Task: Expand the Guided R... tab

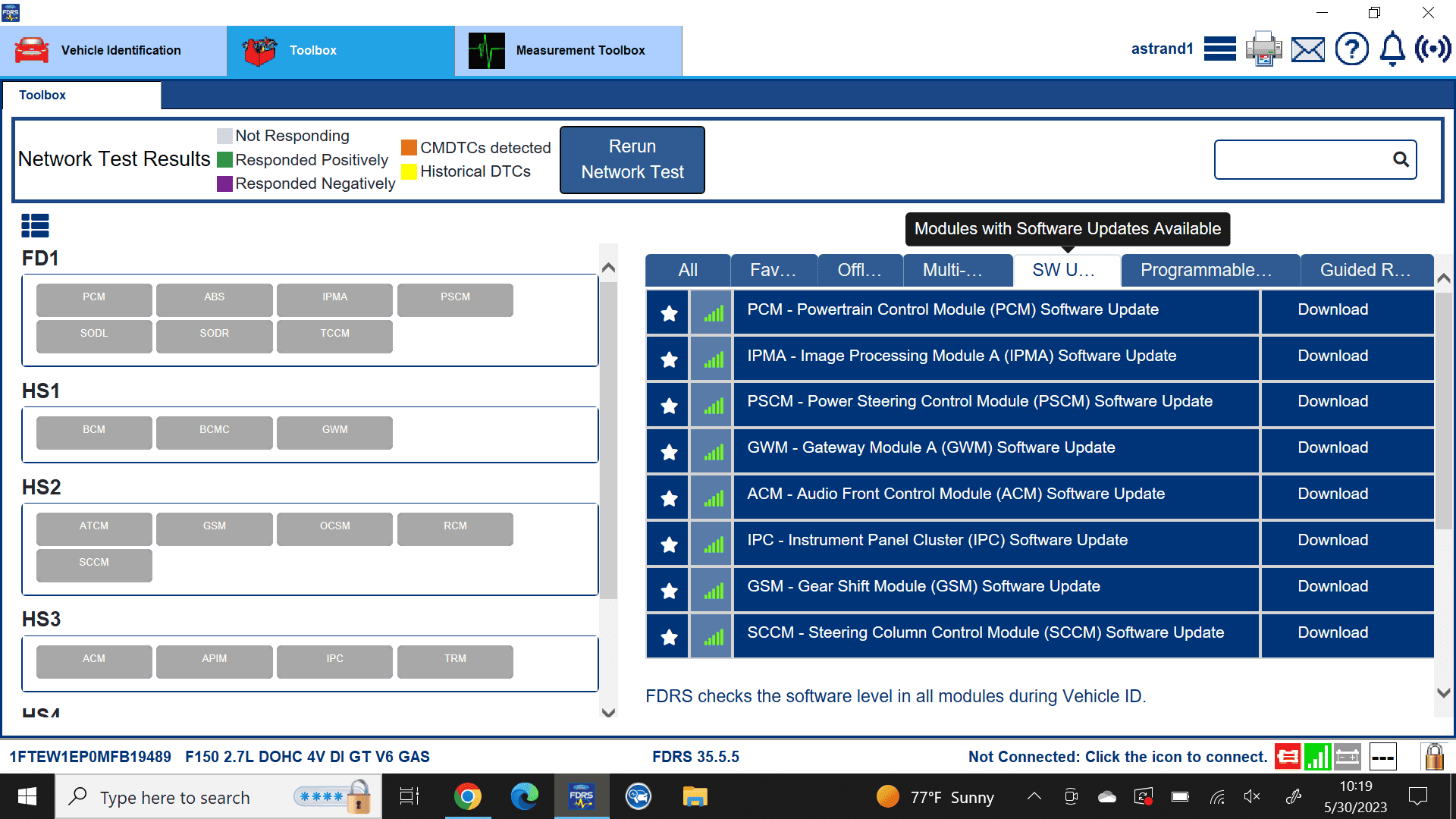Action: [x=1367, y=270]
